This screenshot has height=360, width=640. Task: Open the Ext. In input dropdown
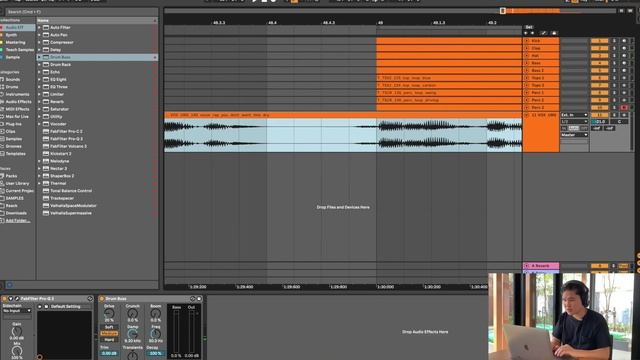coord(574,115)
